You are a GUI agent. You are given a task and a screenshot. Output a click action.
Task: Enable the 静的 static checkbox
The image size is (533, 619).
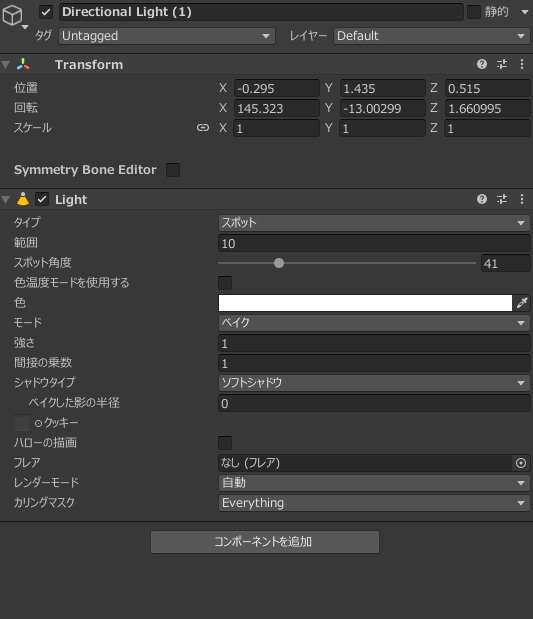pos(473,12)
